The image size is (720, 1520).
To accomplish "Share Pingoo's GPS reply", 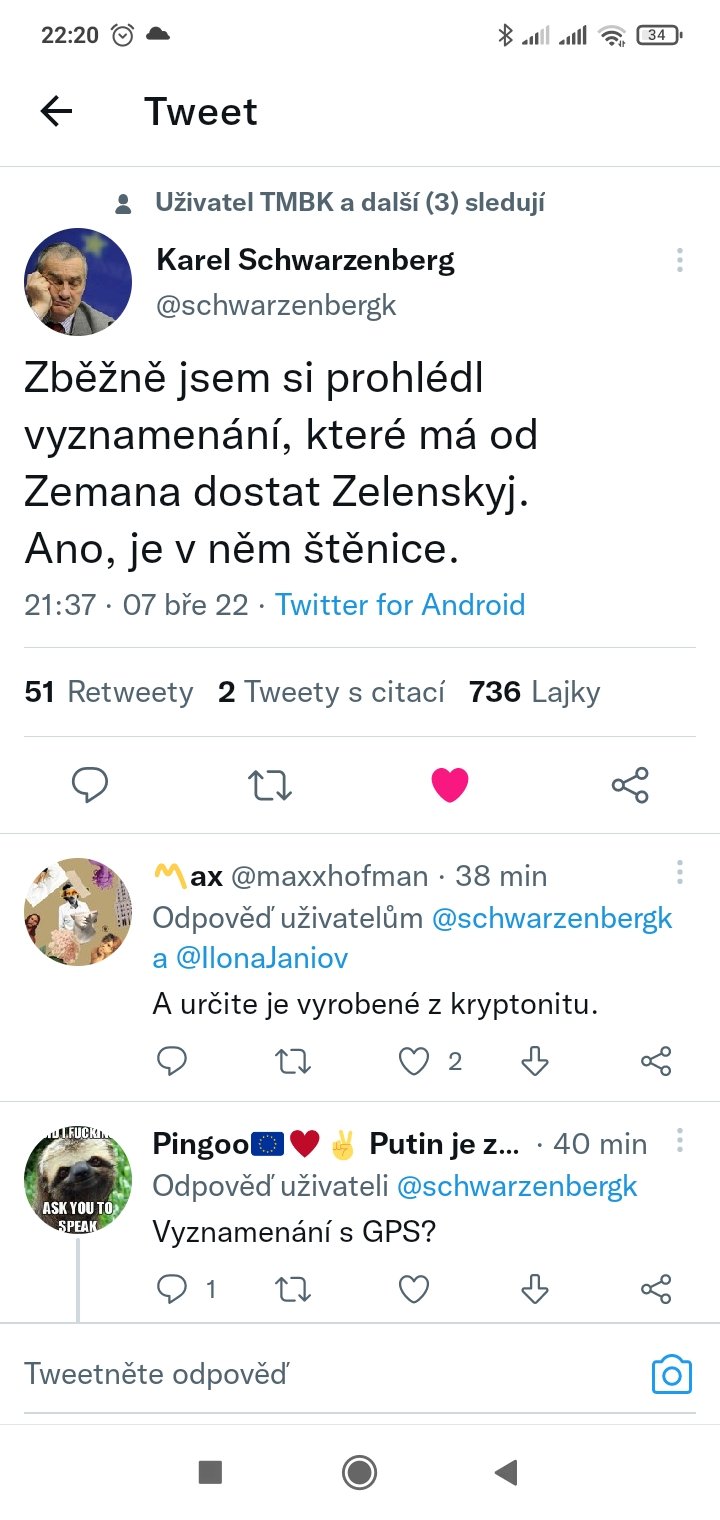I will pyautogui.click(x=656, y=1289).
